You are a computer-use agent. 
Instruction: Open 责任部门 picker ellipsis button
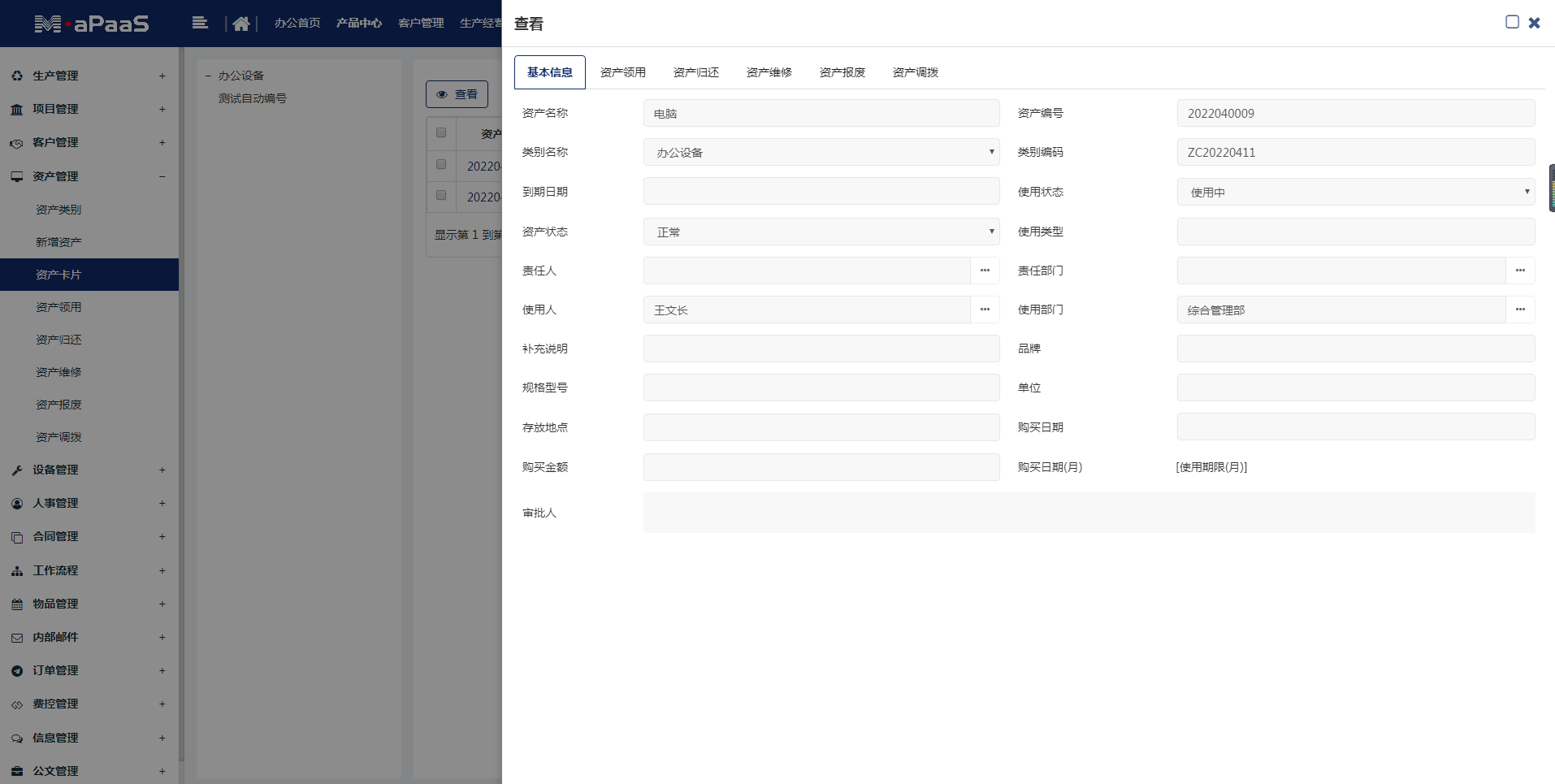click(x=1520, y=271)
